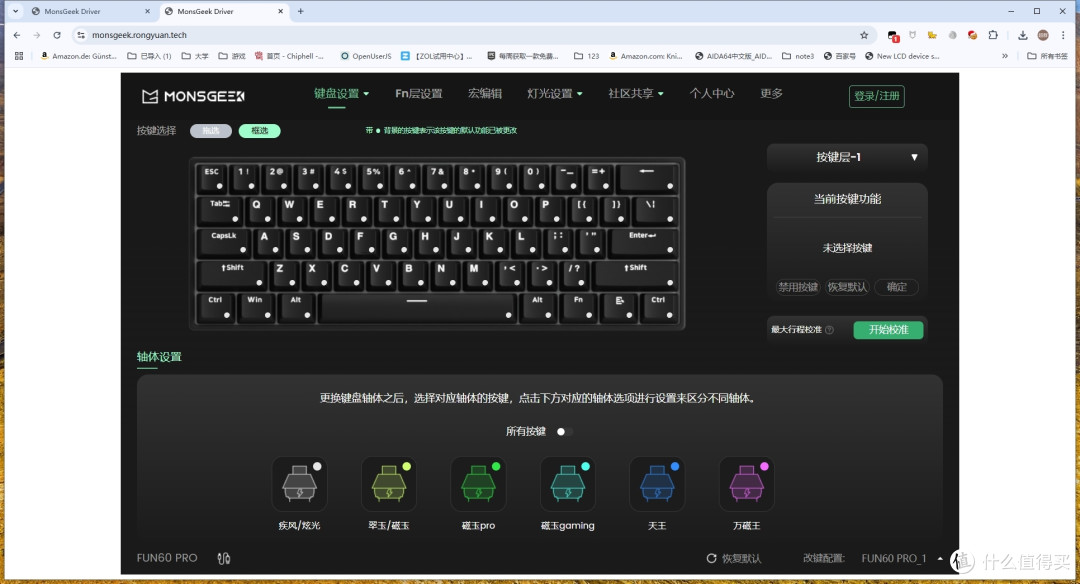Image resolution: width=1080 pixels, height=584 pixels.
Task: Select the 磁玉pro green switch icon
Action: click(x=478, y=483)
